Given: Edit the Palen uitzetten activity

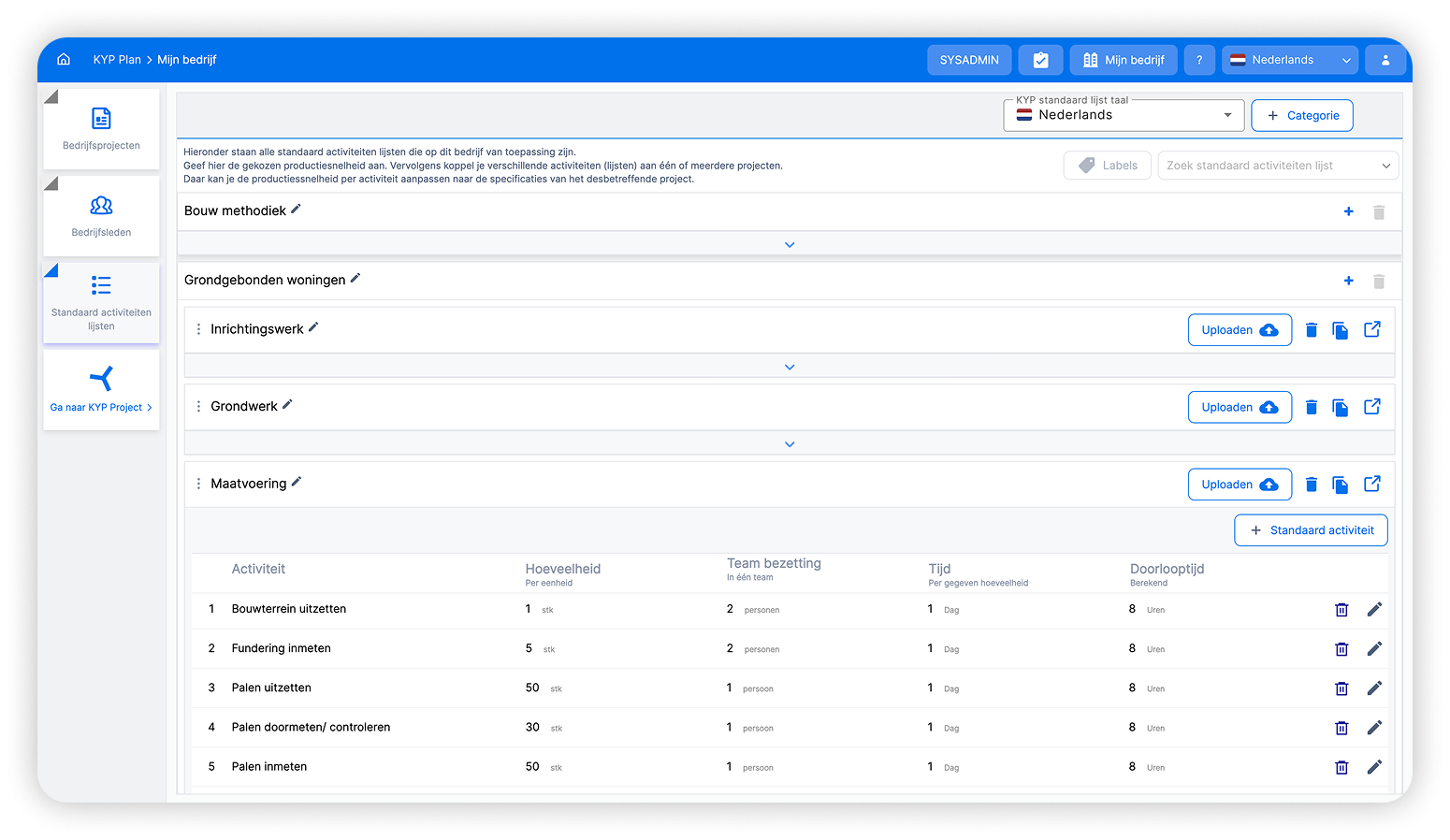Looking at the screenshot, I should point(1374,688).
